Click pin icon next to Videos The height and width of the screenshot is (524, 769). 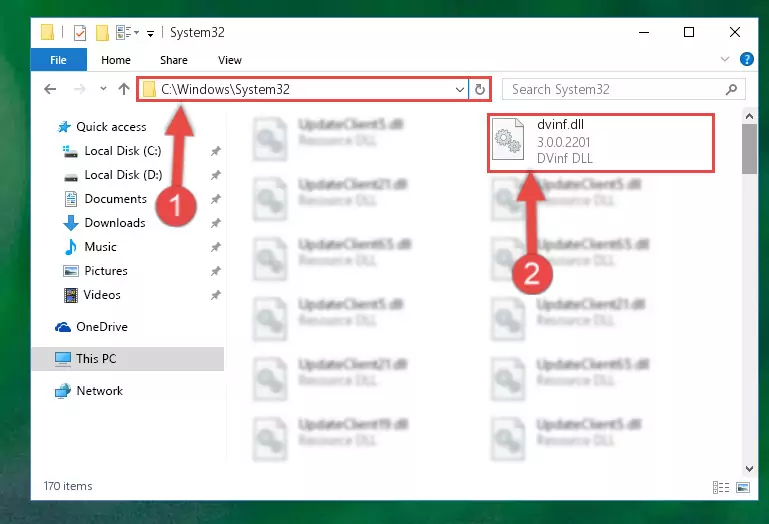tap(215, 295)
